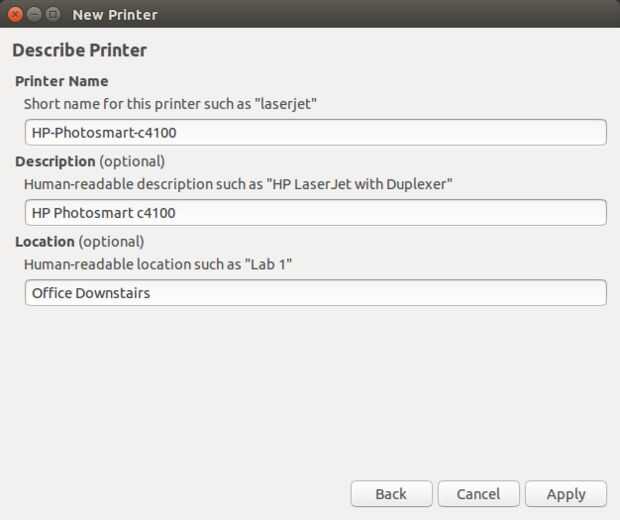Maximize the New Printer window
This screenshot has height=520, width=620.
52,14
